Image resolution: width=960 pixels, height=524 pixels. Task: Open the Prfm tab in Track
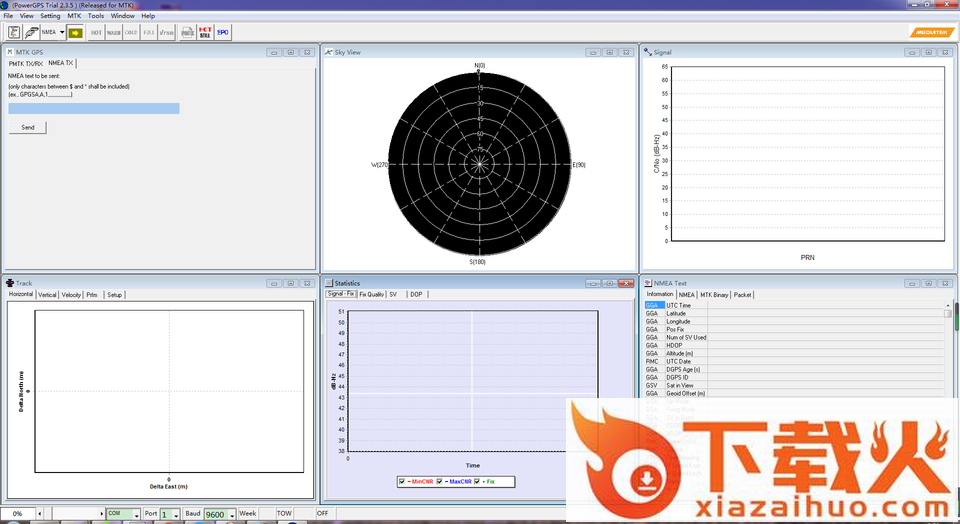(92, 295)
